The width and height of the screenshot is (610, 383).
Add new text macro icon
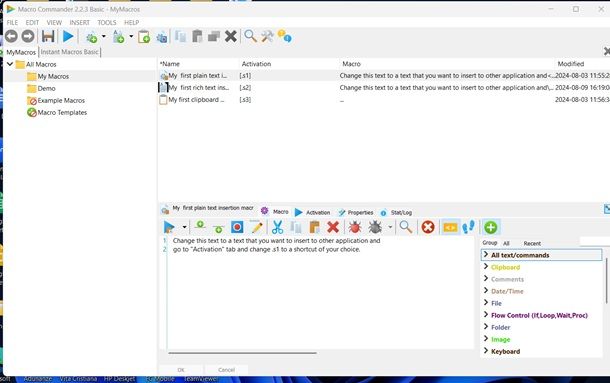[x=118, y=37]
